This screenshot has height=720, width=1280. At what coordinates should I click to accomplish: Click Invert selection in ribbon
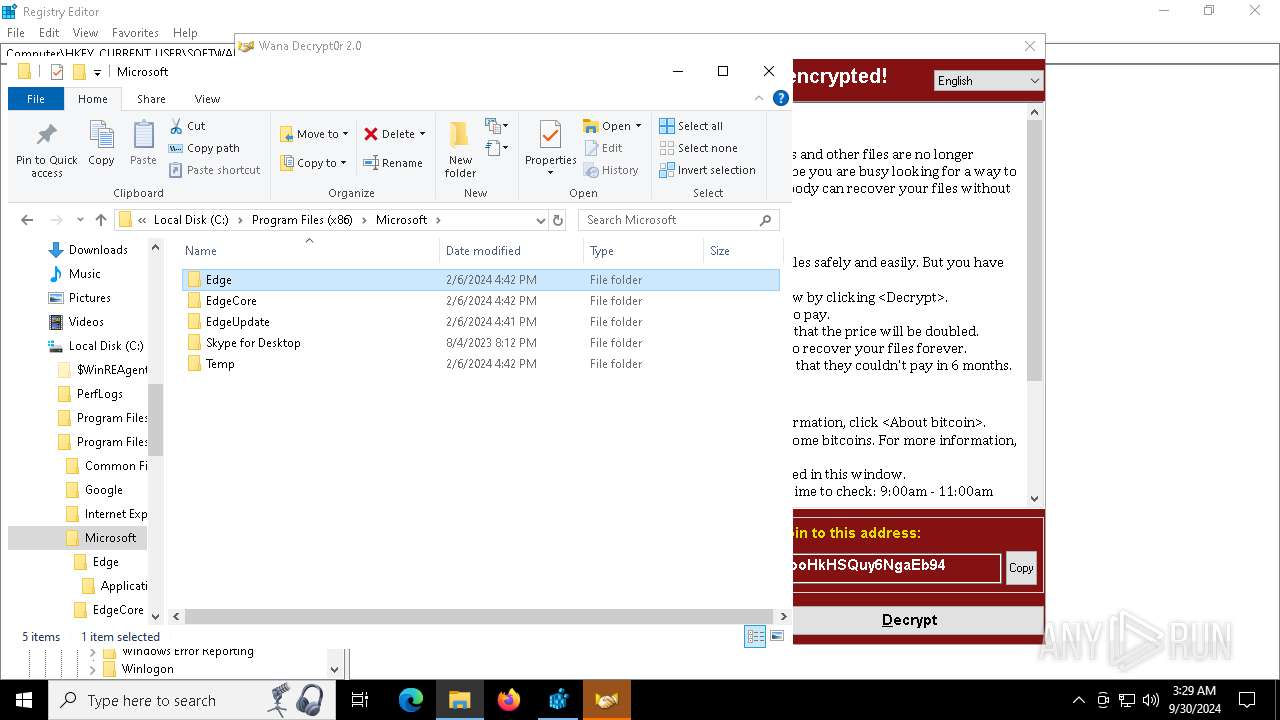707,170
